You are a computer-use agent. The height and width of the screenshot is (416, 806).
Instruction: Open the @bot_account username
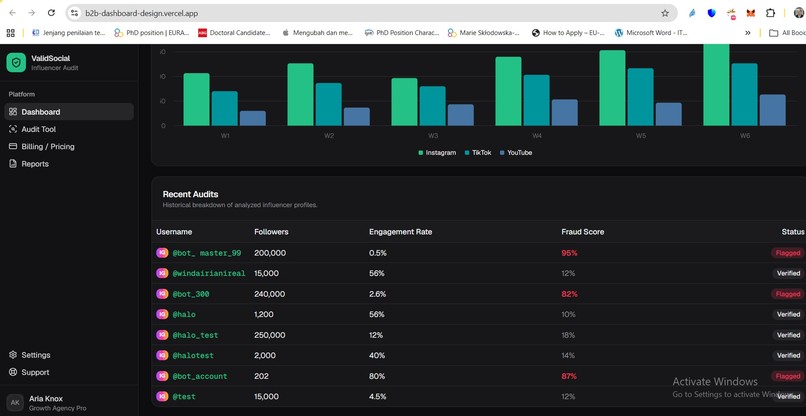pos(199,376)
